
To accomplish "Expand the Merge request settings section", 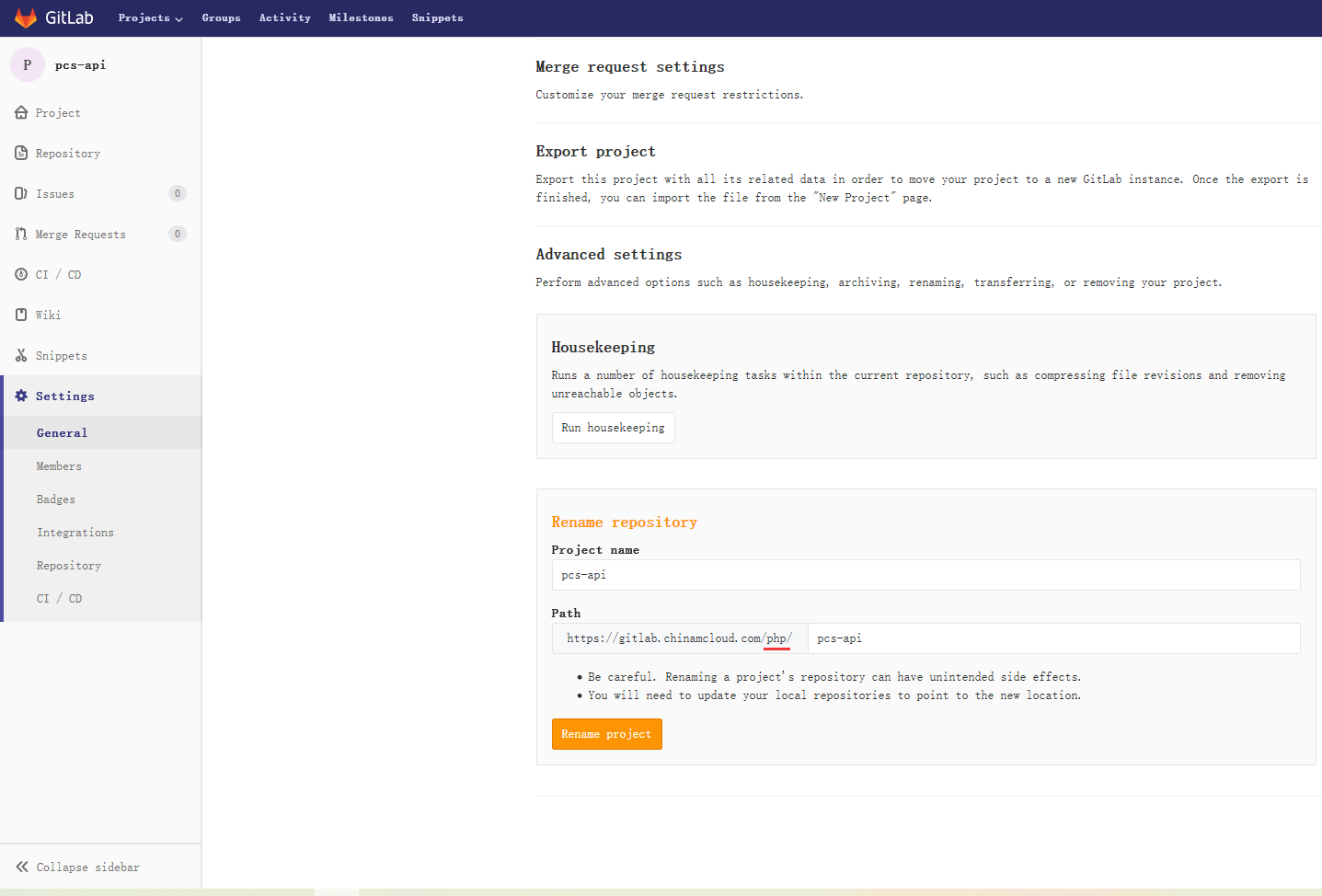I will click(629, 67).
